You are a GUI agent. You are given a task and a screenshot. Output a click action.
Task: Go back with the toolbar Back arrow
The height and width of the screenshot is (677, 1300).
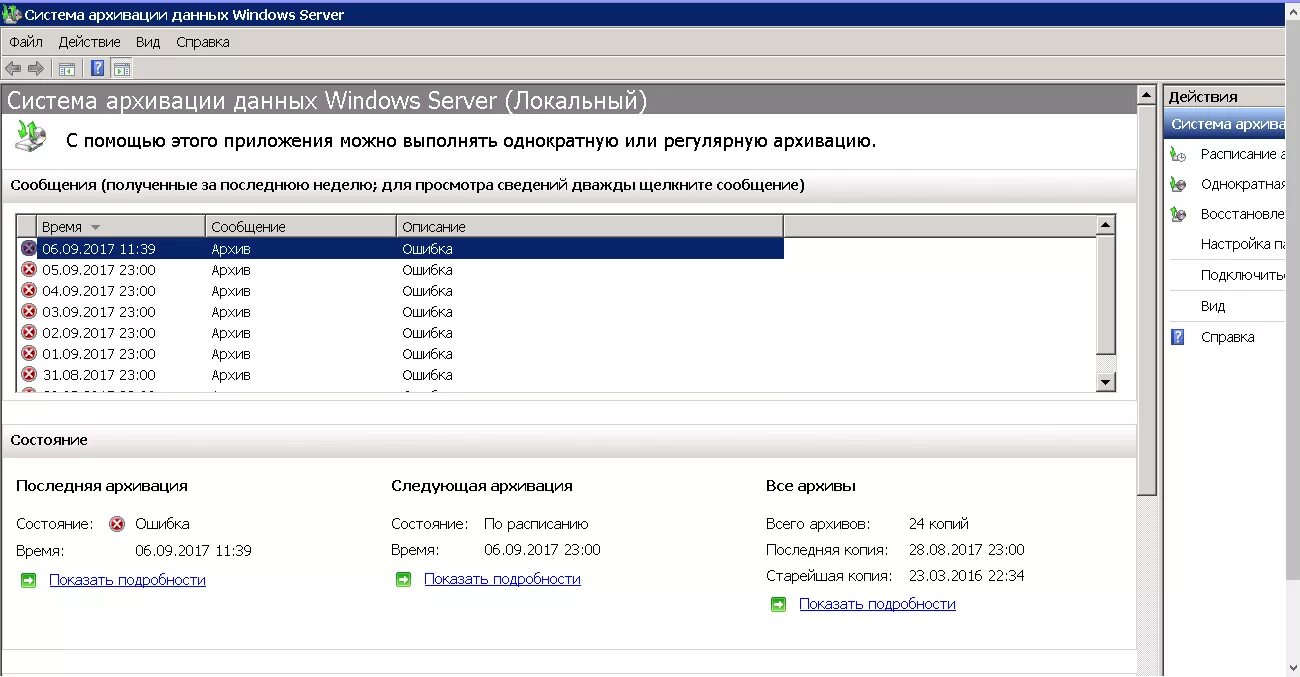[x=13, y=68]
